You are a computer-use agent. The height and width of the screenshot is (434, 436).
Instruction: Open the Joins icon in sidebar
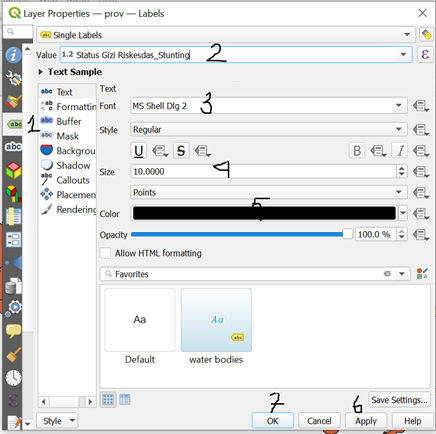[13, 263]
